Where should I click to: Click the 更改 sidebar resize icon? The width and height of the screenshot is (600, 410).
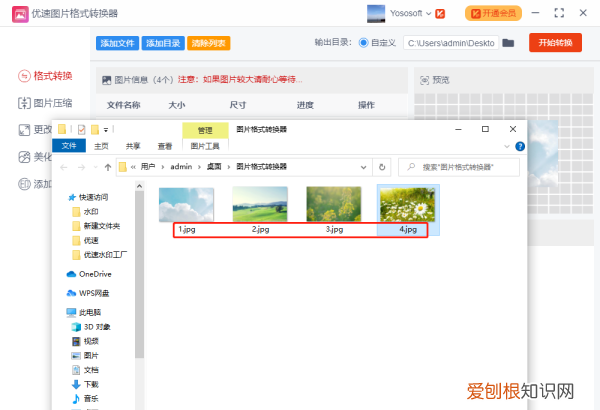pos(24,130)
